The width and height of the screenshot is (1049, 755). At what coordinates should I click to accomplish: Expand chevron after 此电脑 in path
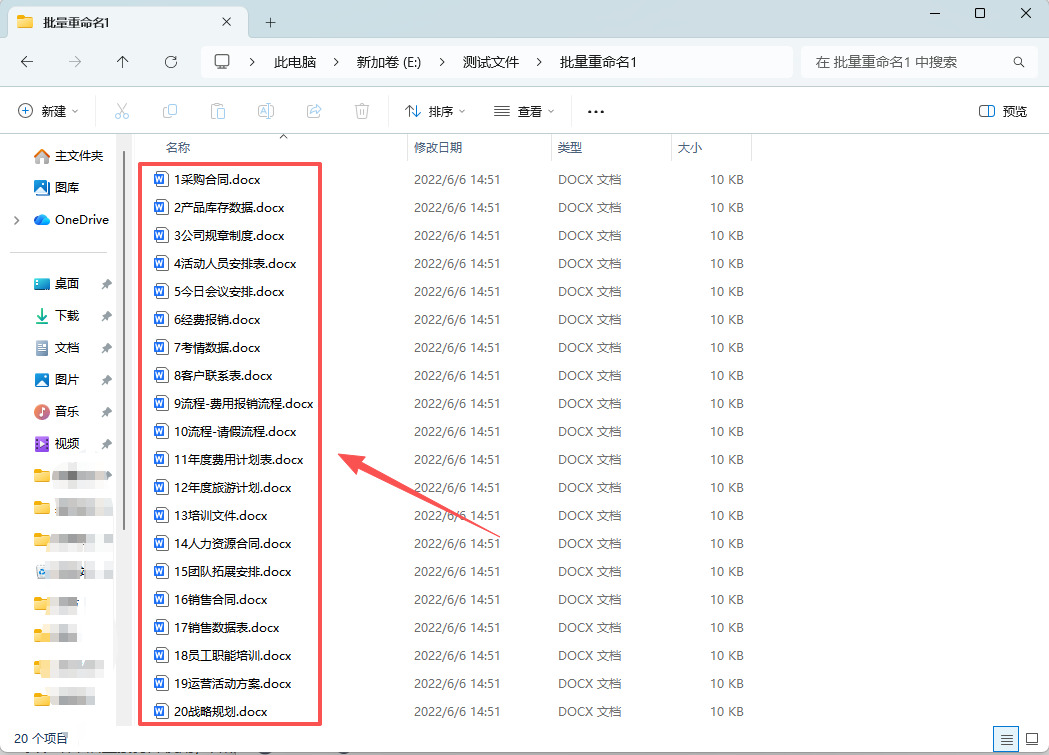tap(336, 62)
